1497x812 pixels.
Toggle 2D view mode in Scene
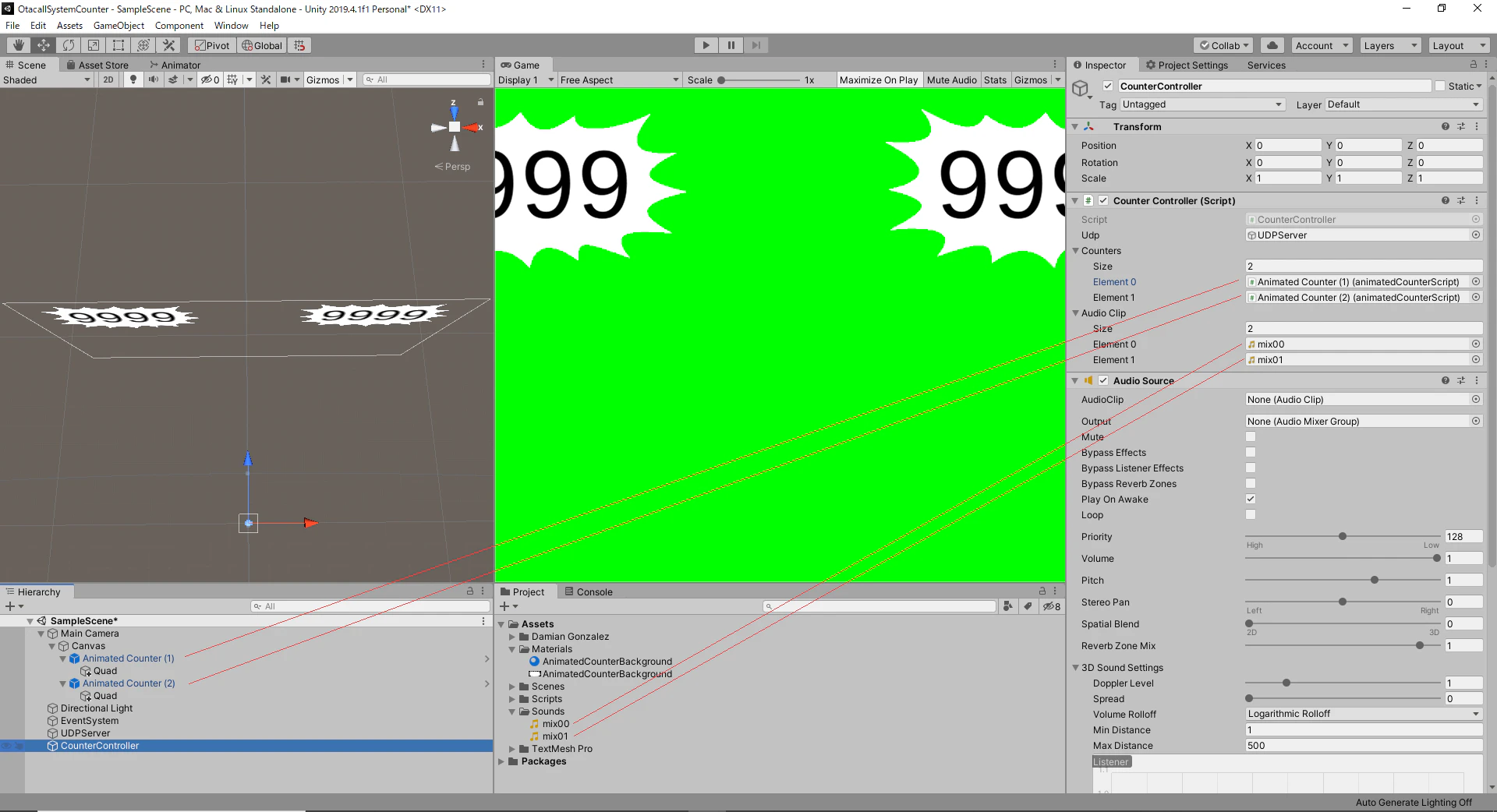click(x=108, y=79)
